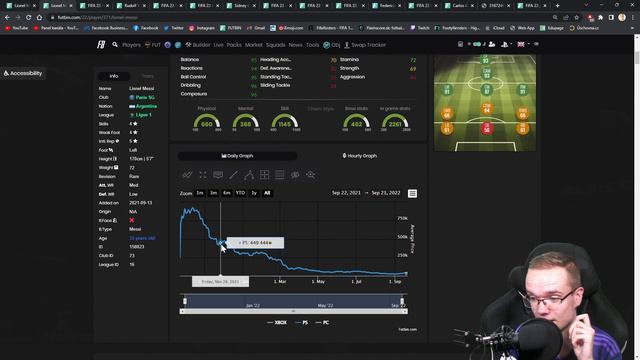Switch to the Hourly Graph tab
640x360 pixels.
pyautogui.click(x=359, y=156)
